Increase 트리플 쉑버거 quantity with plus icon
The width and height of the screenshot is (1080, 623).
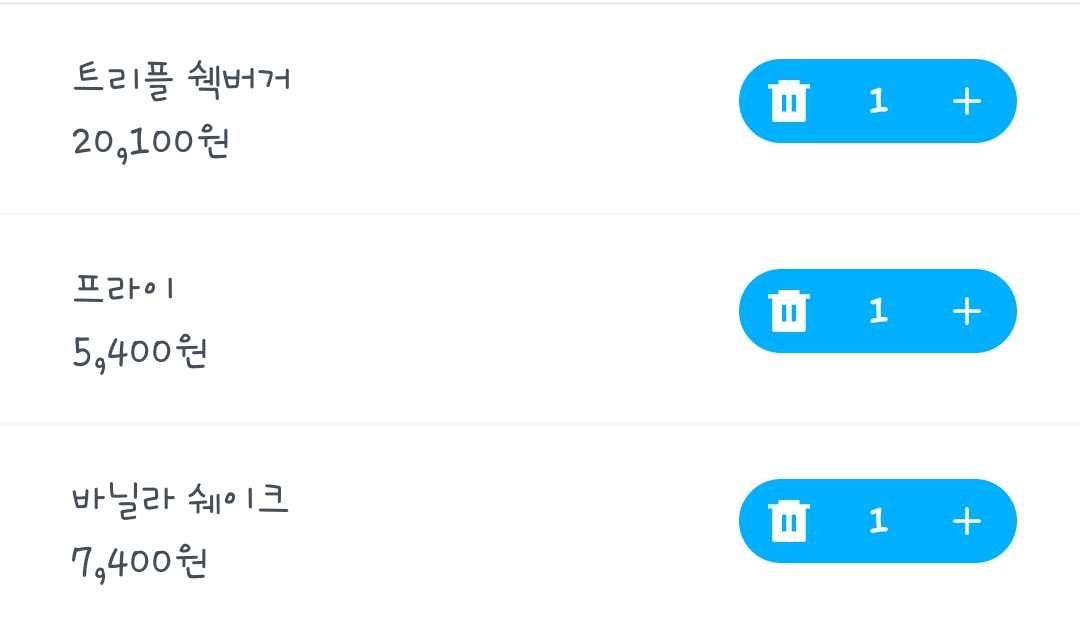point(966,101)
